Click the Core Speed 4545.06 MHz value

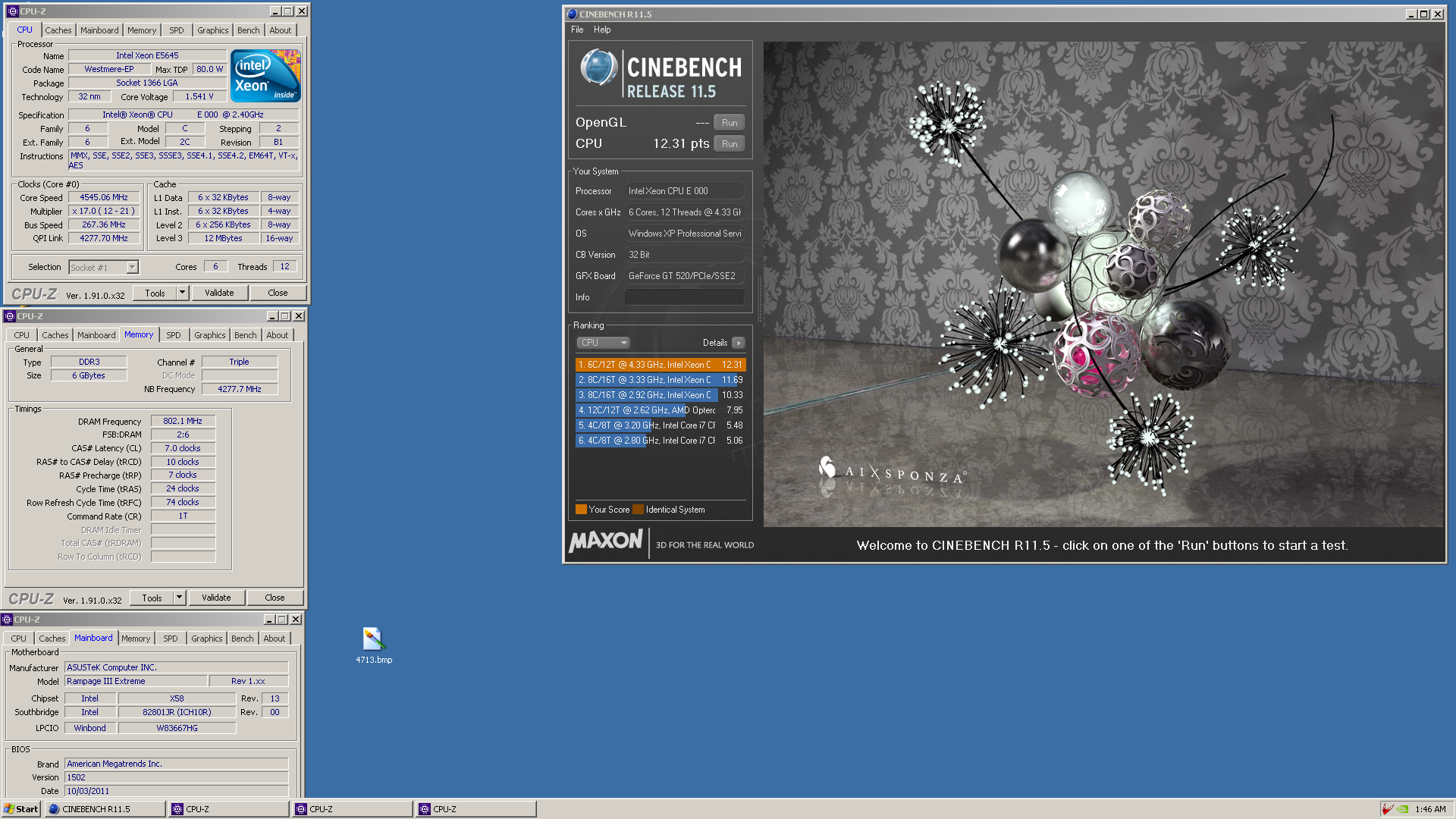[x=104, y=197]
